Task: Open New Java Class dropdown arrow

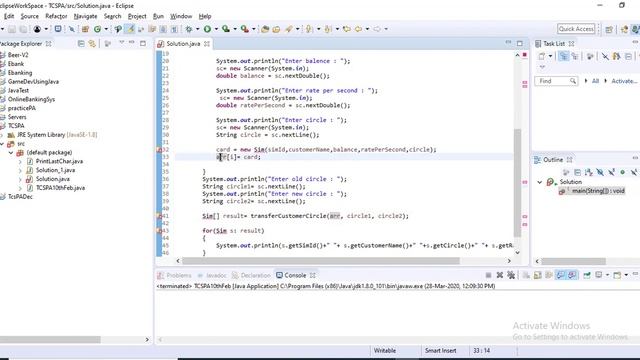Action: [x=106, y=29]
